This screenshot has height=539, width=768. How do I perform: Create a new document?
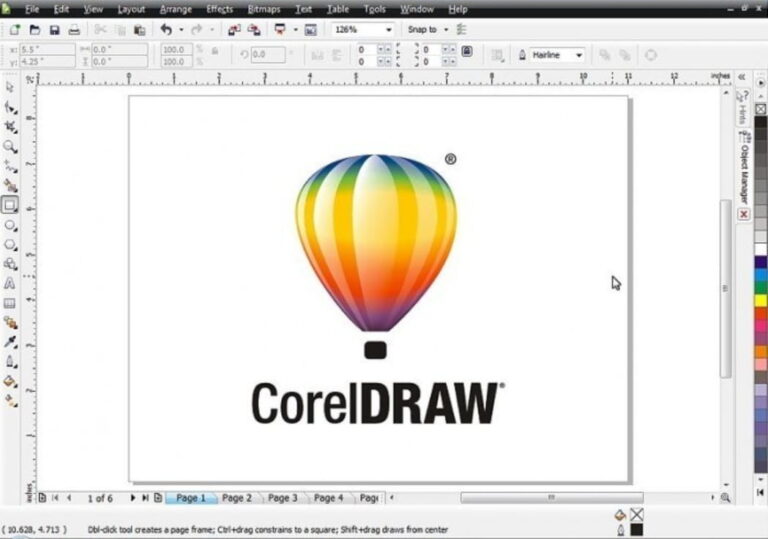click(x=15, y=30)
